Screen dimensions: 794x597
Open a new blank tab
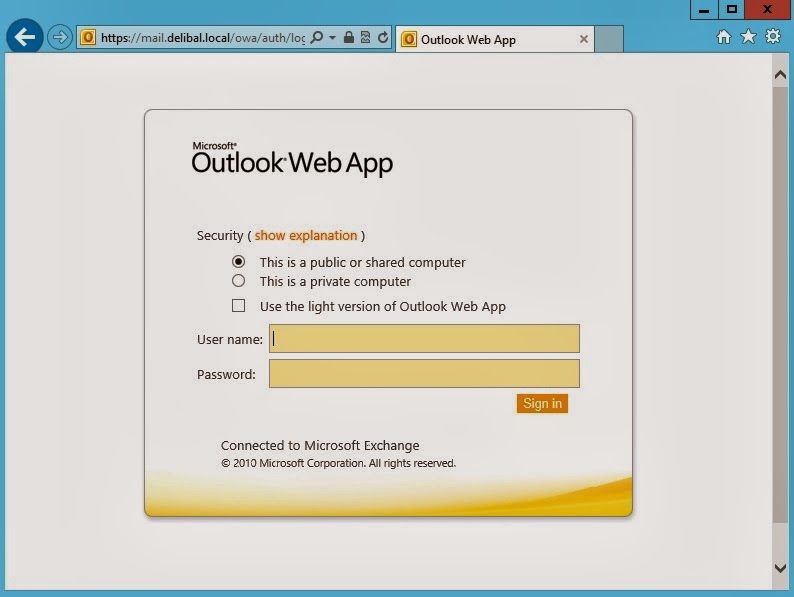tap(610, 40)
